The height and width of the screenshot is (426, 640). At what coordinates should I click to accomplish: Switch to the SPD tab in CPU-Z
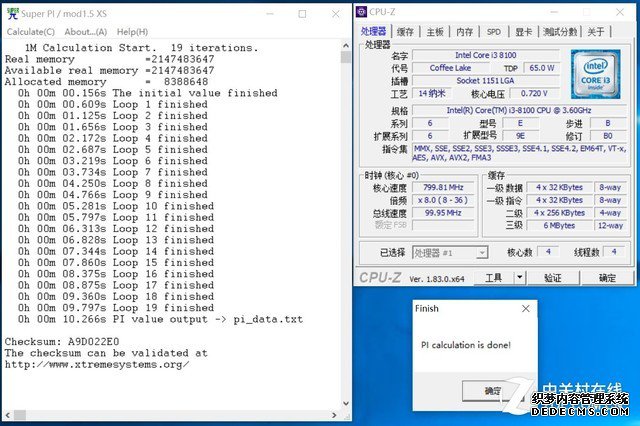click(494, 32)
